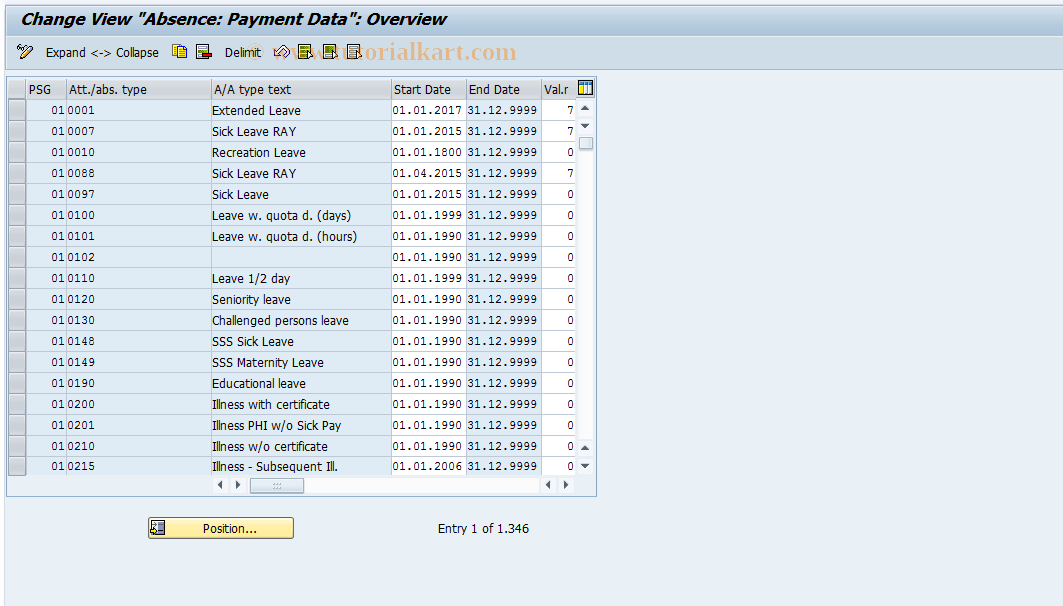Click left horizontal scroll-left arrow
Image resolution: width=1063 pixels, height=606 pixels.
pyautogui.click(x=220, y=485)
